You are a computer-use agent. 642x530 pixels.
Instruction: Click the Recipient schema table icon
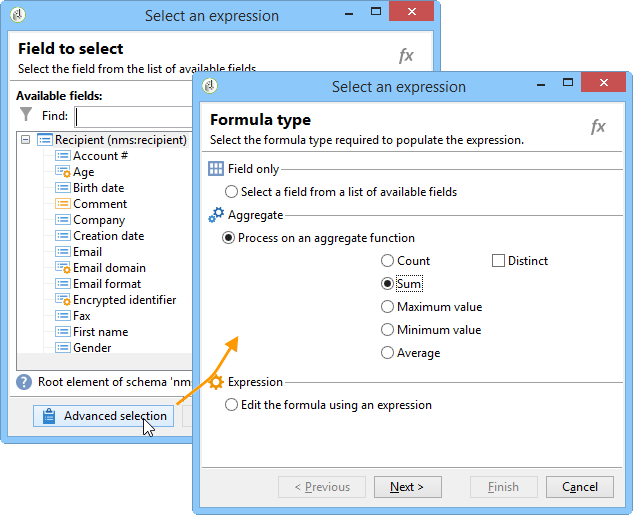click(x=44, y=140)
